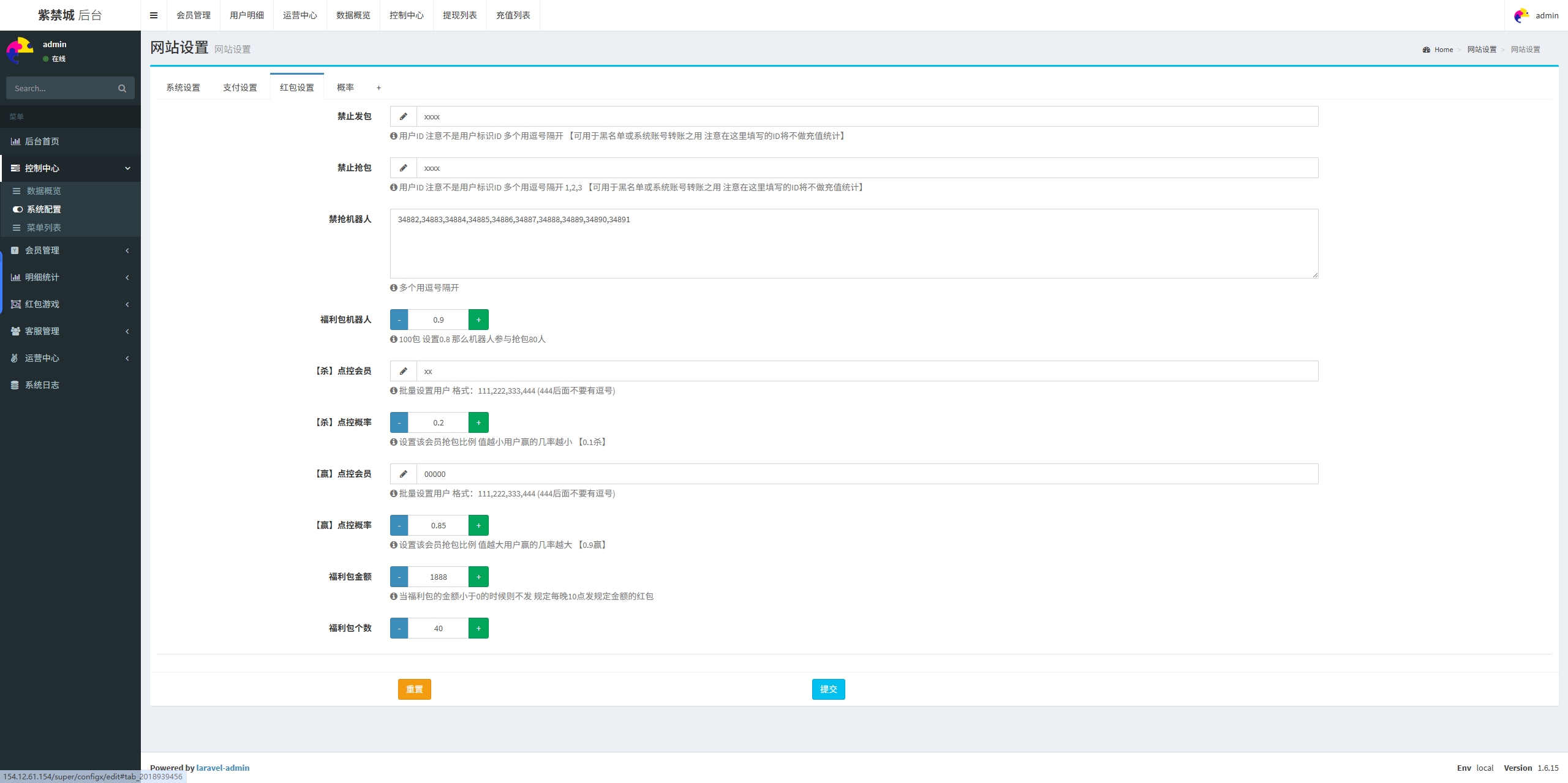This screenshot has width=1568, height=783.
Task: Click the blue 提交 button
Action: coord(829,689)
